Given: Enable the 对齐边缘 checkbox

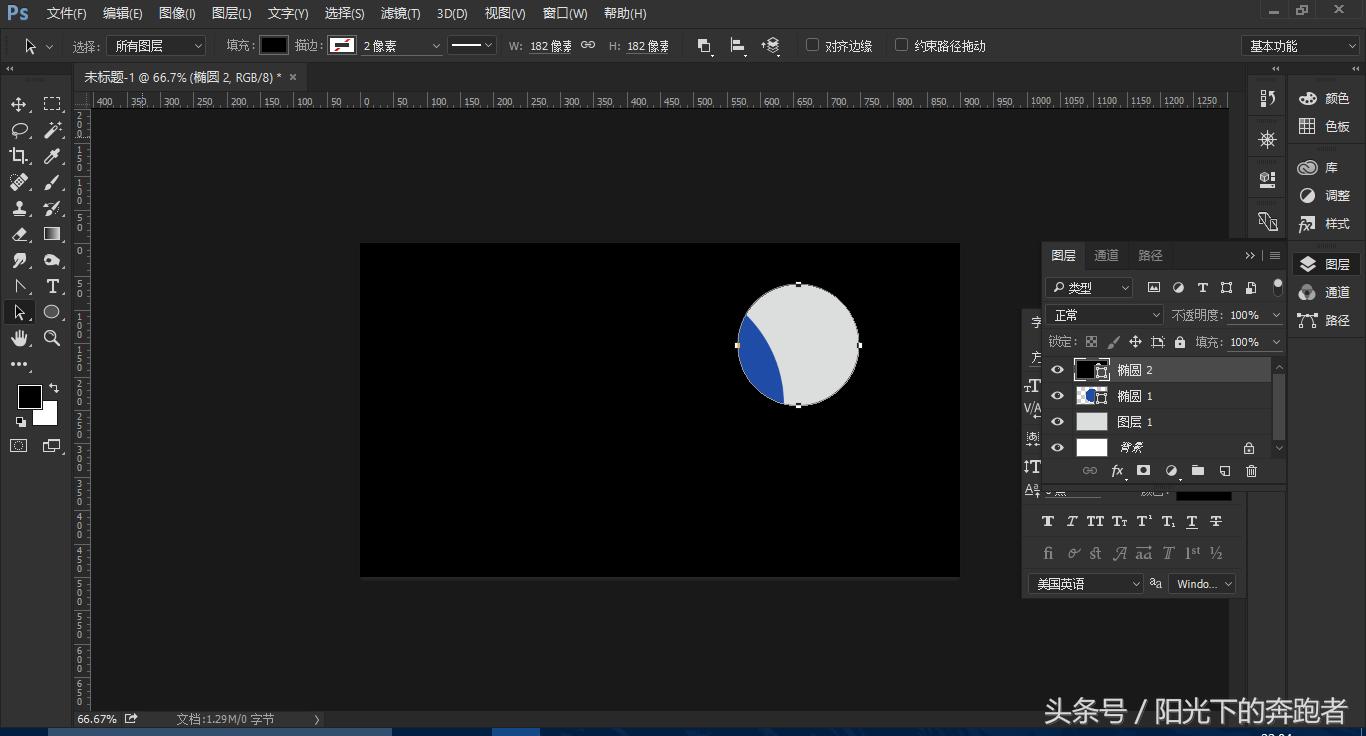Looking at the screenshot, I should coord(812,45).
